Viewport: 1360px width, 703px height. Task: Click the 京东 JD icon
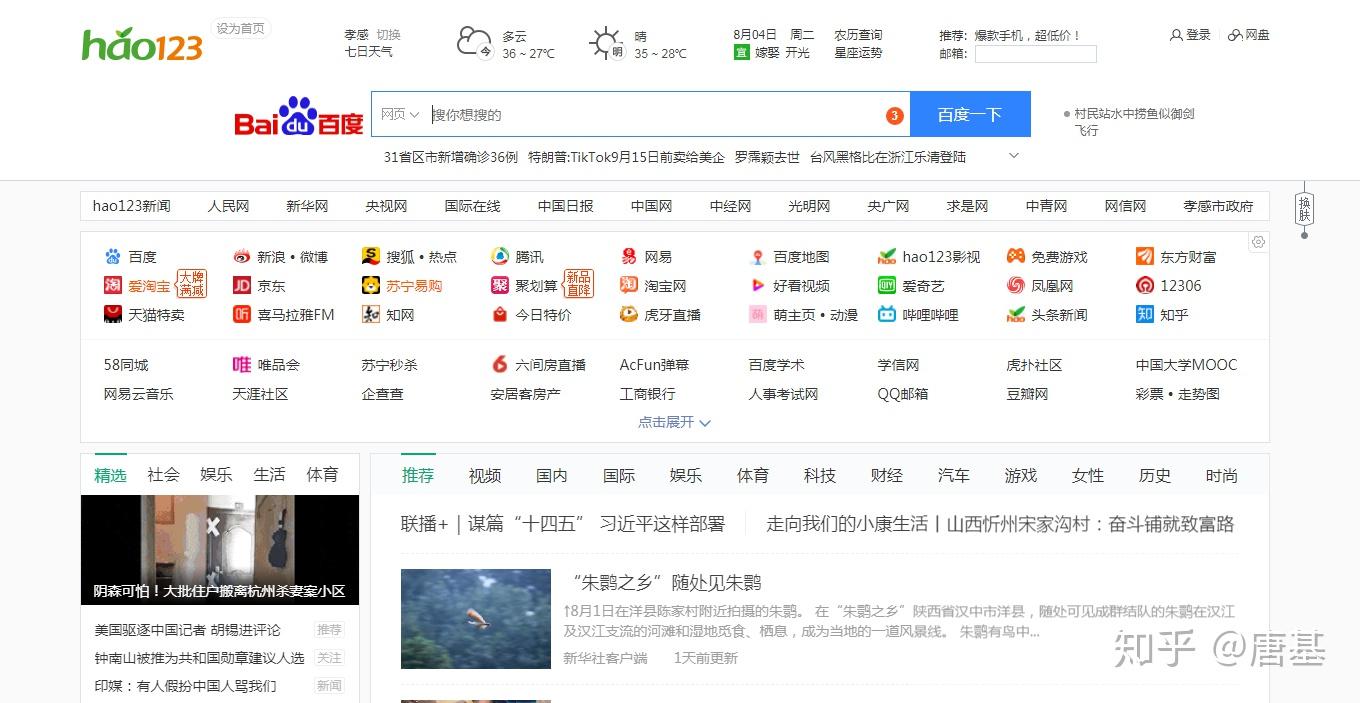point(242,286)
